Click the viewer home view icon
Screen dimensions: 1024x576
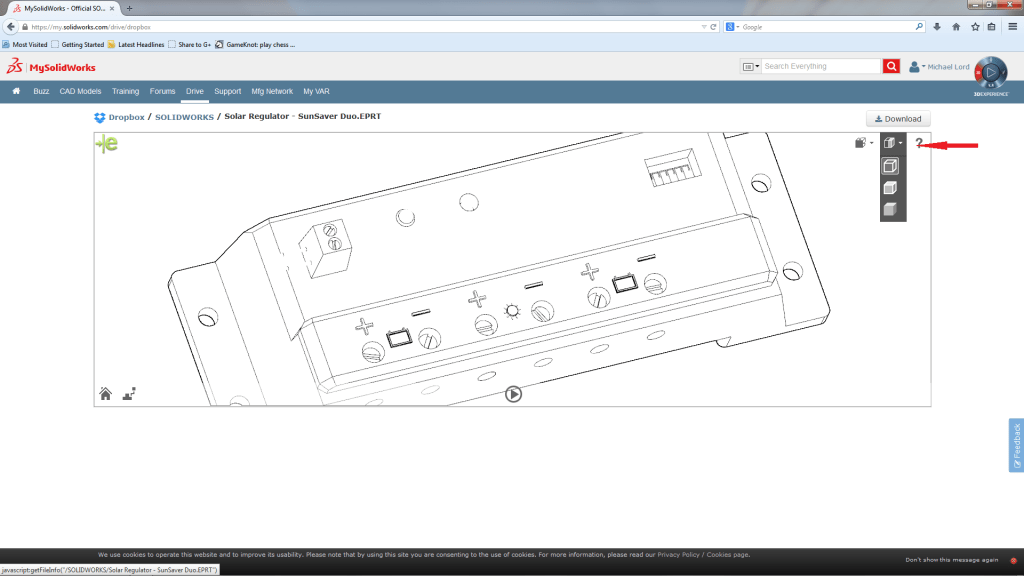(x=105, y=394)
